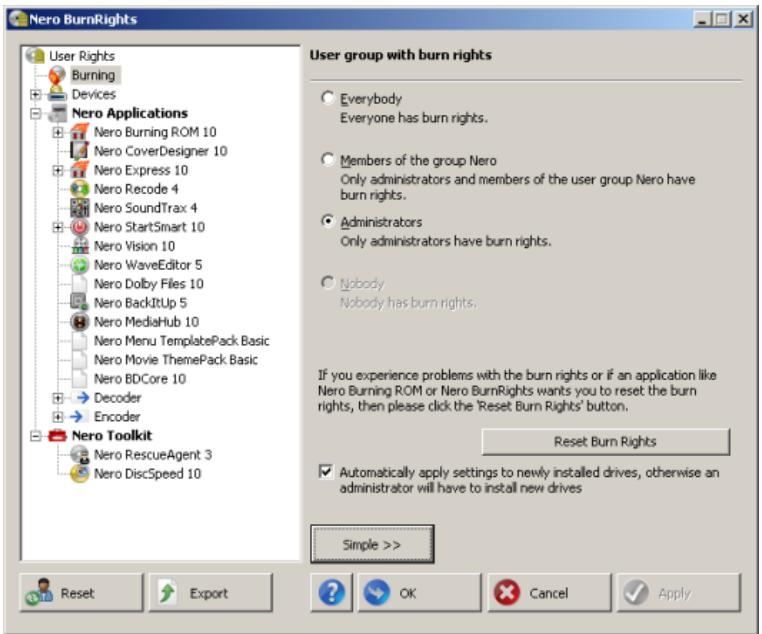Click the Encoder arrow icon

[78, 416]
